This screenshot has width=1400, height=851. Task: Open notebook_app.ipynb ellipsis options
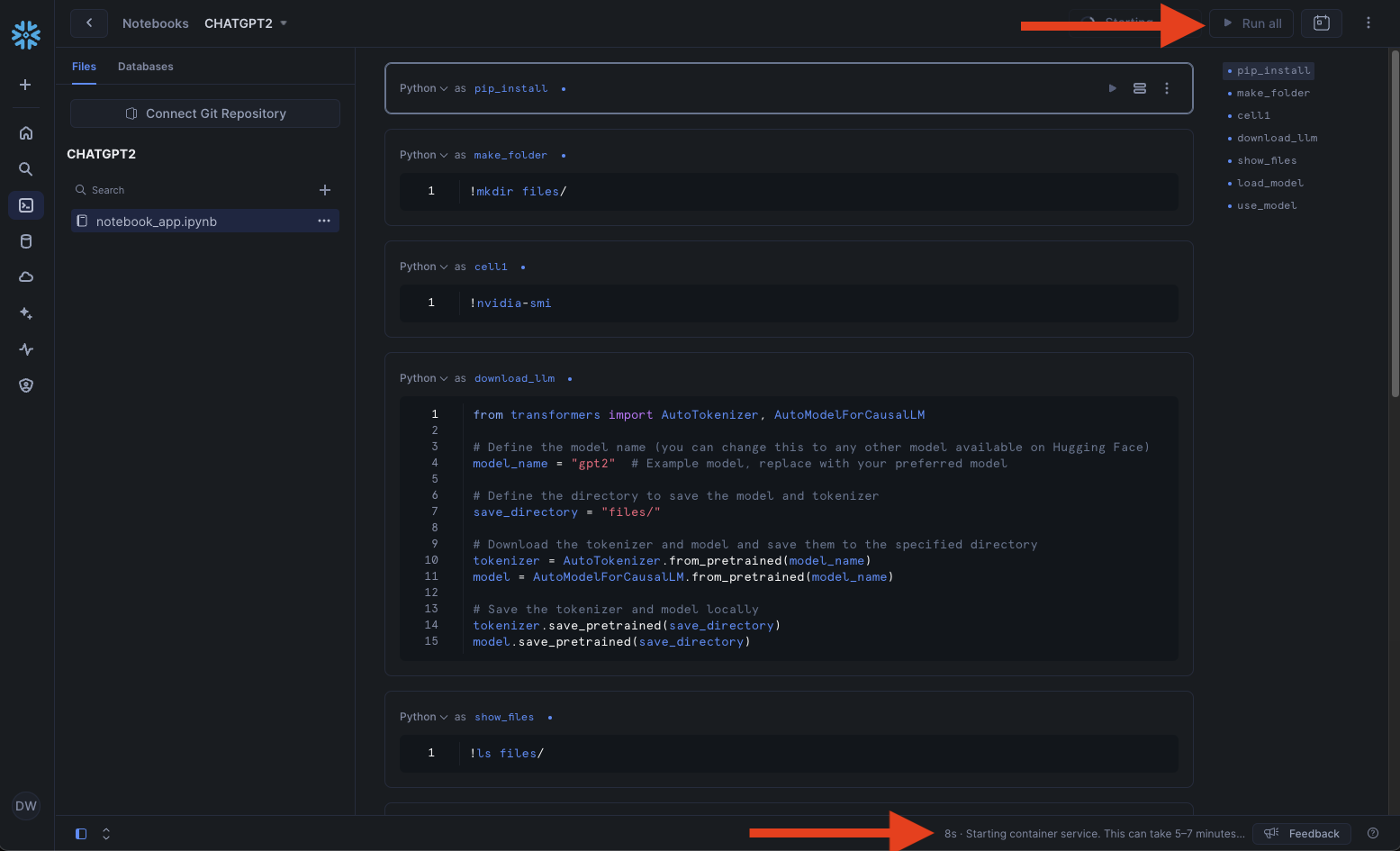coord(324,222)
